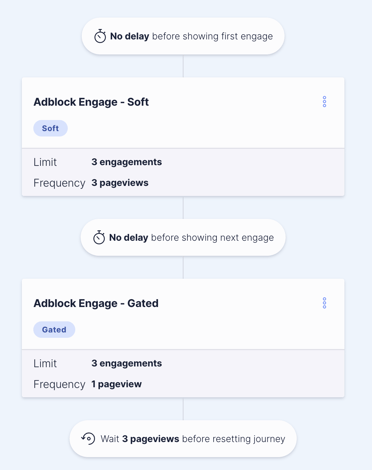Click the reset journey circular arrow icon
The image size is (372, 470).
88,438
